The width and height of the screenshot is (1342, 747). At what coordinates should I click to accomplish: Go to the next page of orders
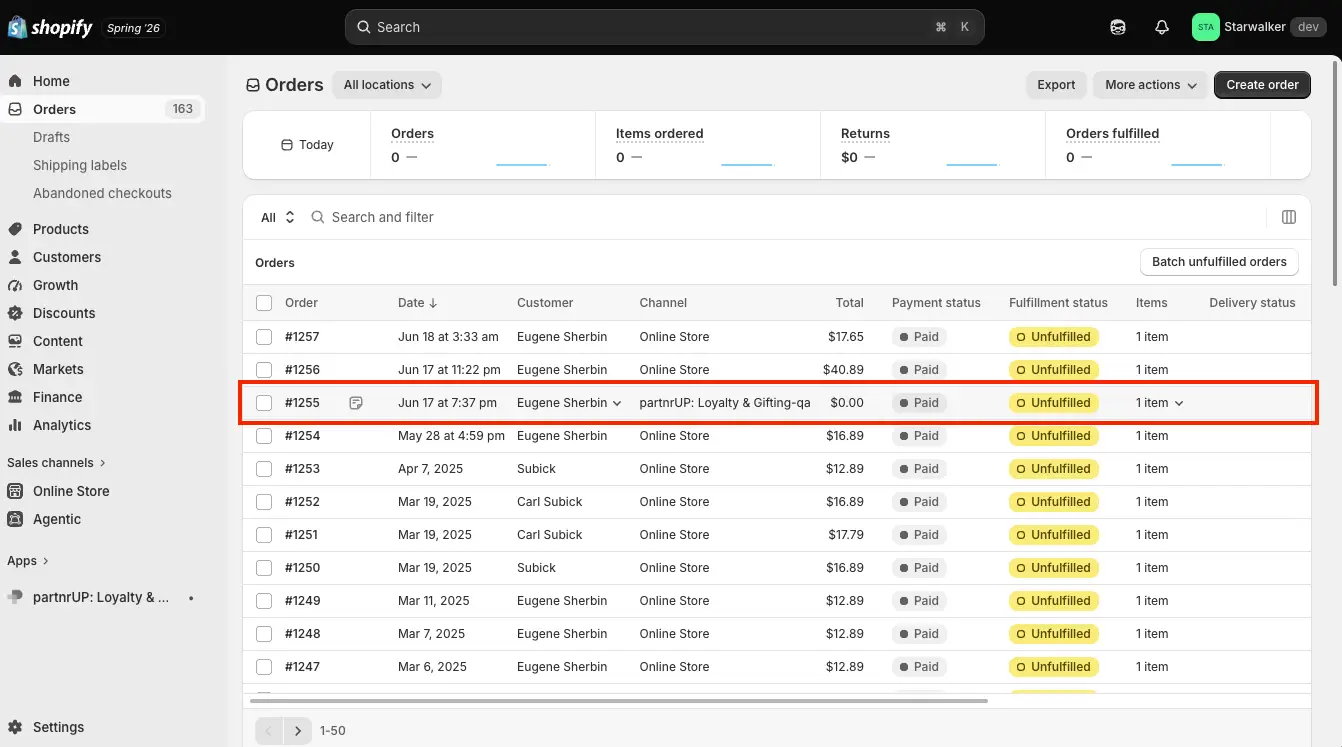pos(297,731)
